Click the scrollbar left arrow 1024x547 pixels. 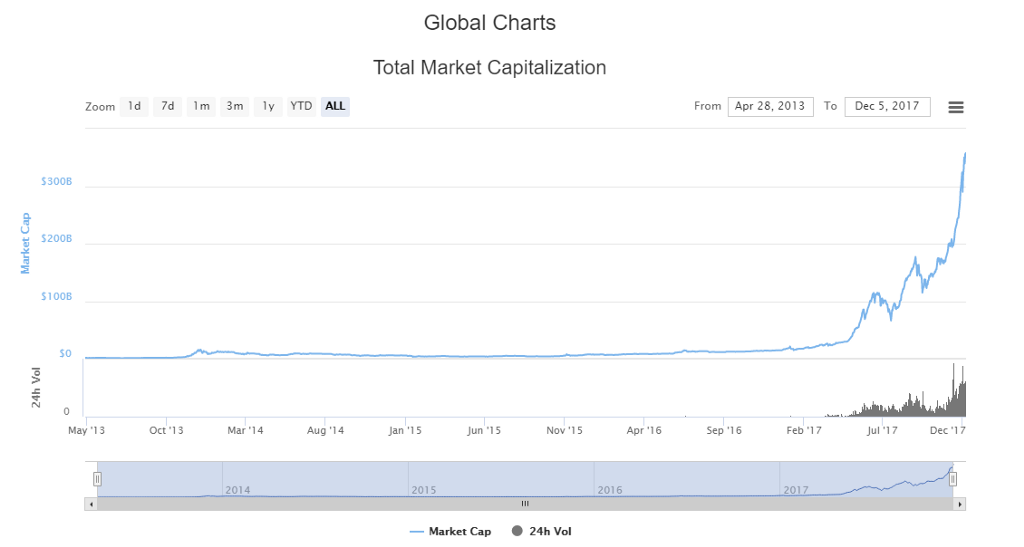click(x=91, y=504)
